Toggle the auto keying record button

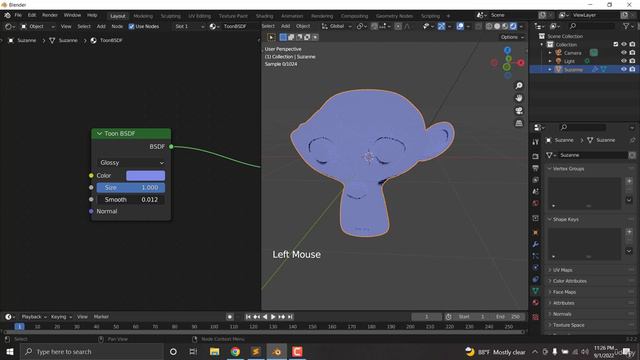tap(230, 317)
